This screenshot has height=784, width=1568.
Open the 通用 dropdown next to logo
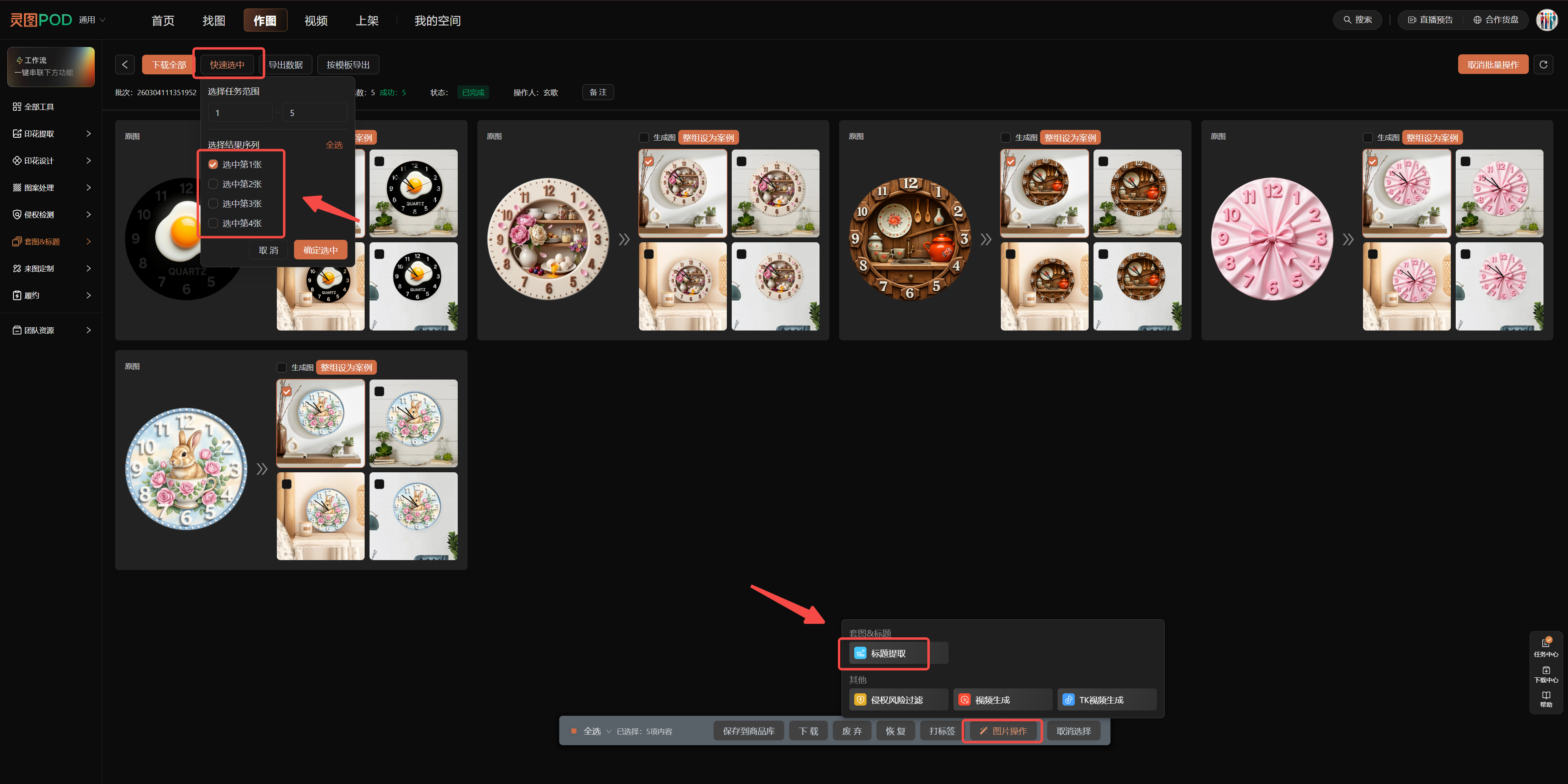92,20
